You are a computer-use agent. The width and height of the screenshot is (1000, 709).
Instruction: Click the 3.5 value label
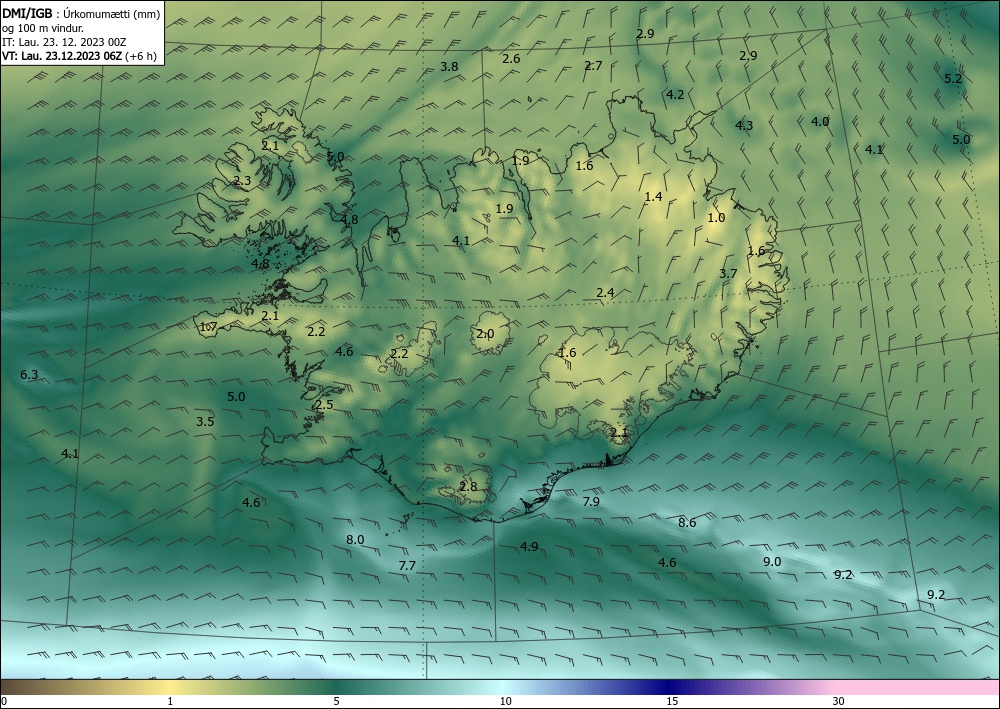pyautogui.click(x=205, y=421)
